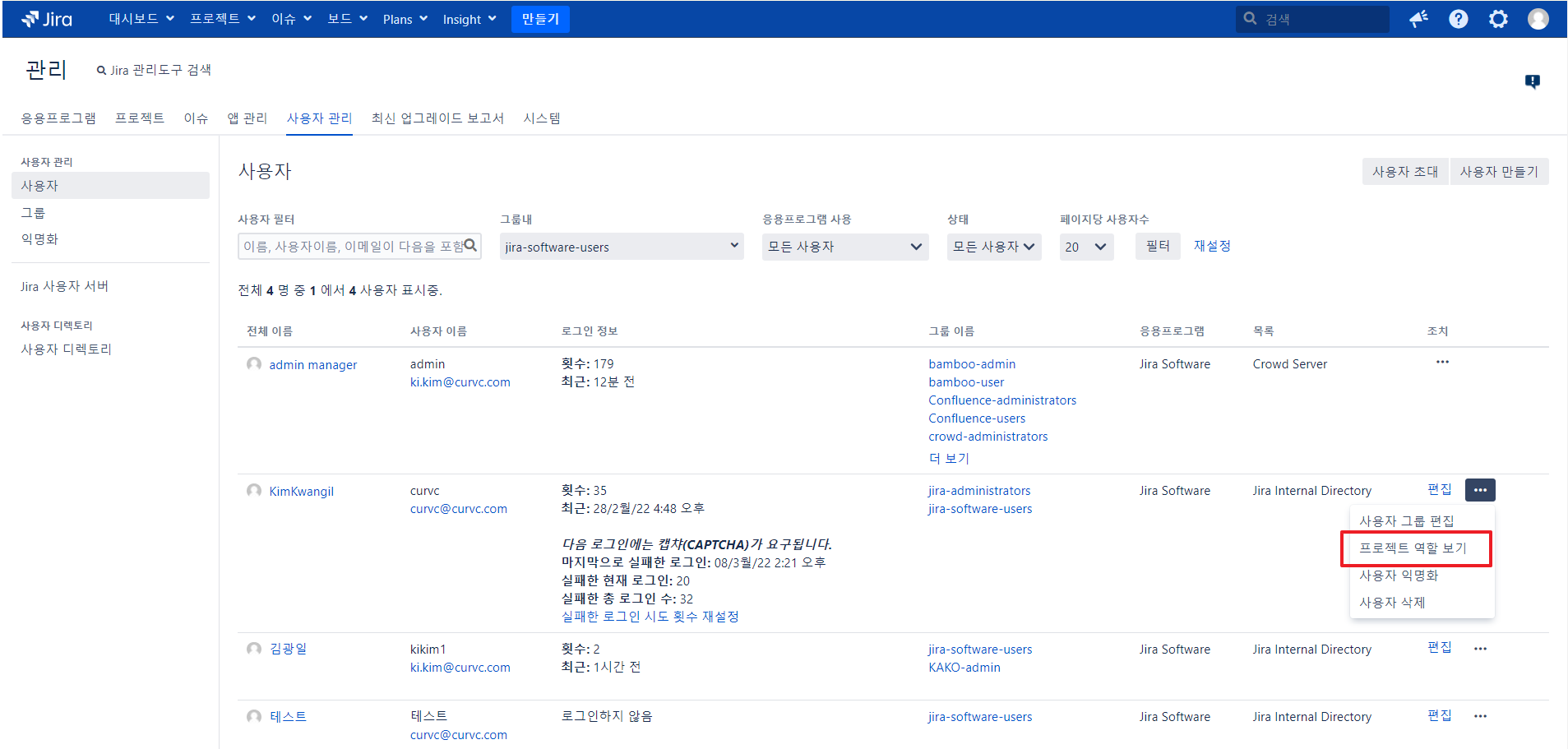
Task: Click Jira 관리도구 검색 search
Action: pyautogui.click(x=154, y=70)
